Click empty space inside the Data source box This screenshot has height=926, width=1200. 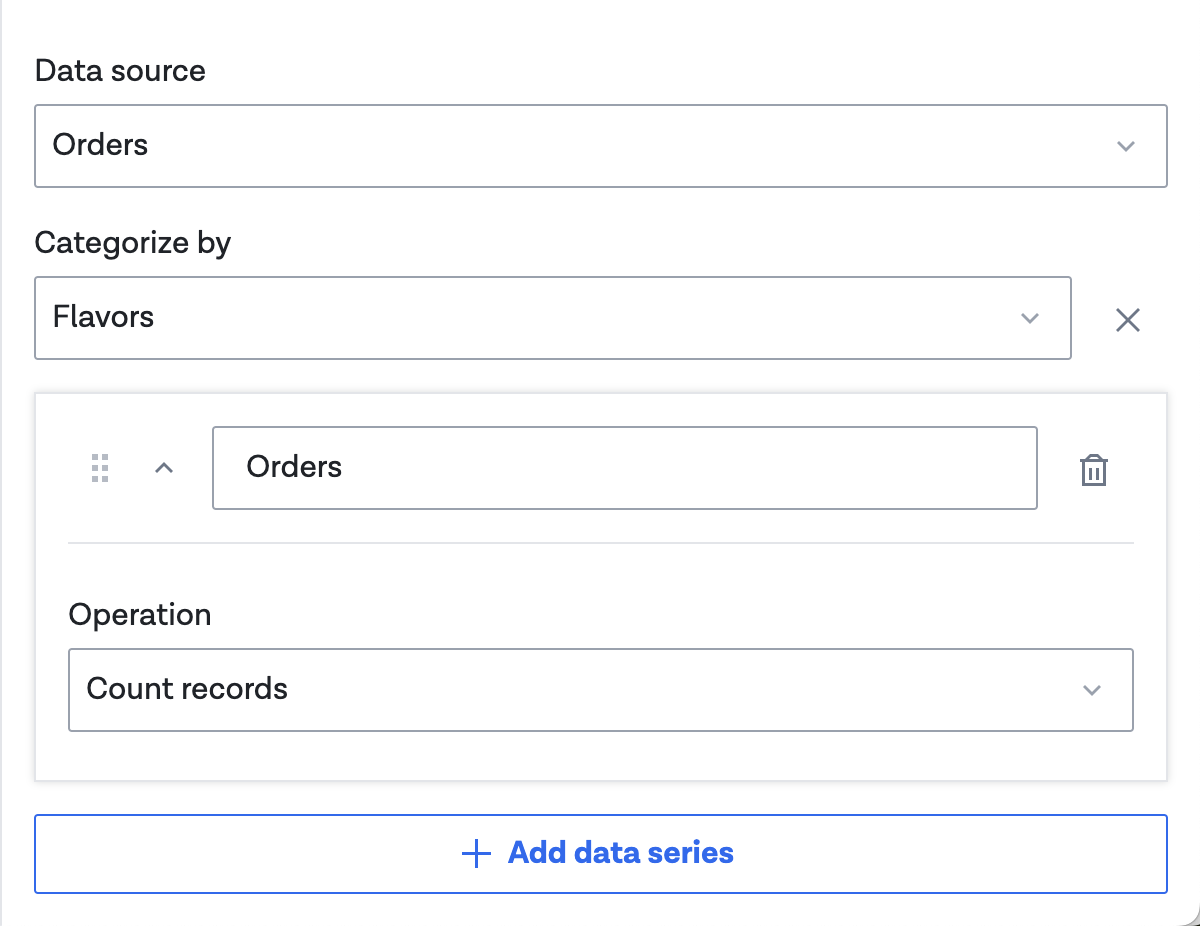[x=600, y=146]
